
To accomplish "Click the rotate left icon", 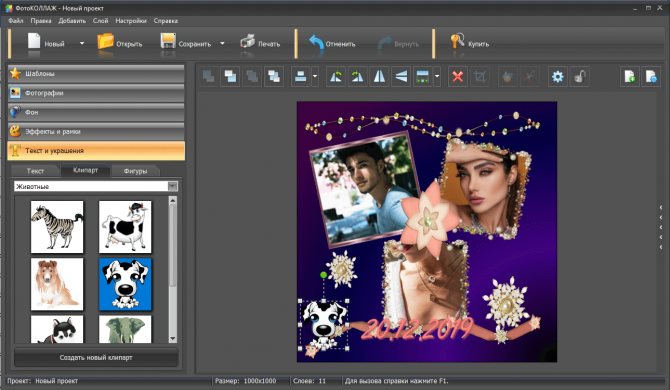I will [336, 76].
